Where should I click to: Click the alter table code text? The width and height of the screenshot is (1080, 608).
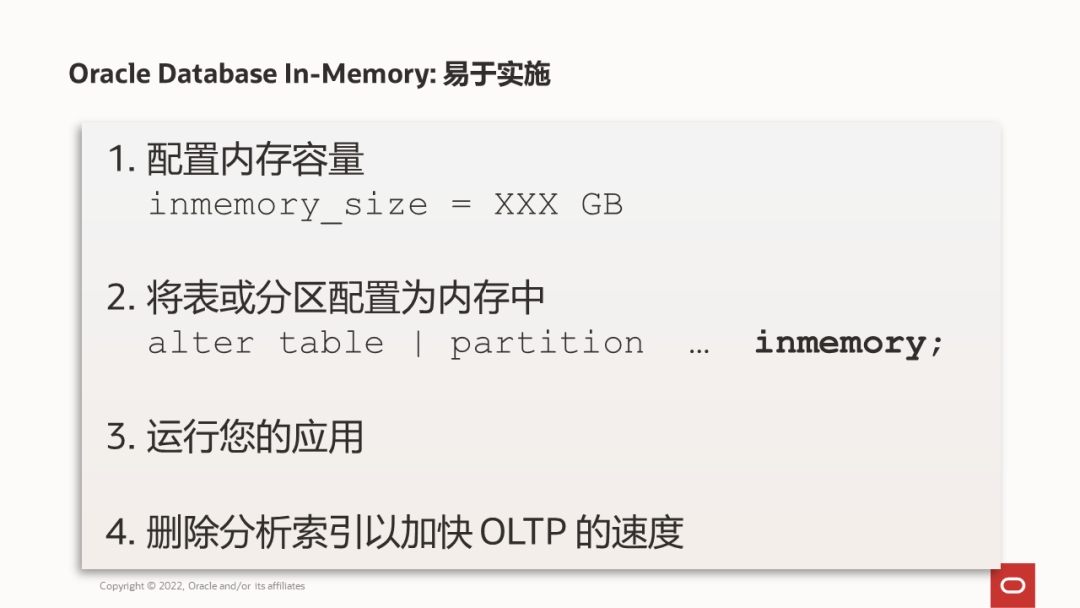point(266,343)
